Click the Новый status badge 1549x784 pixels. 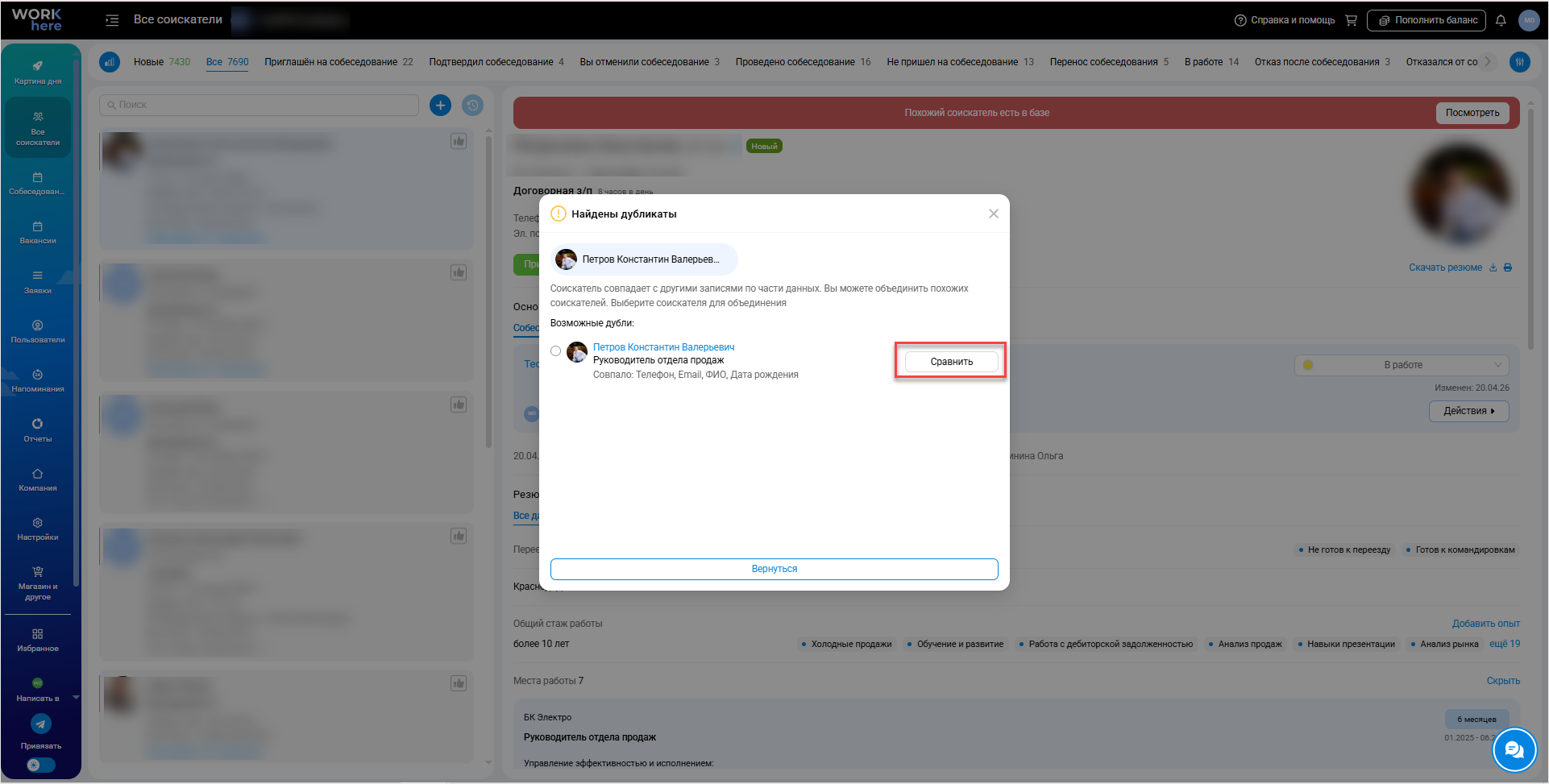[x=764, y=147]
